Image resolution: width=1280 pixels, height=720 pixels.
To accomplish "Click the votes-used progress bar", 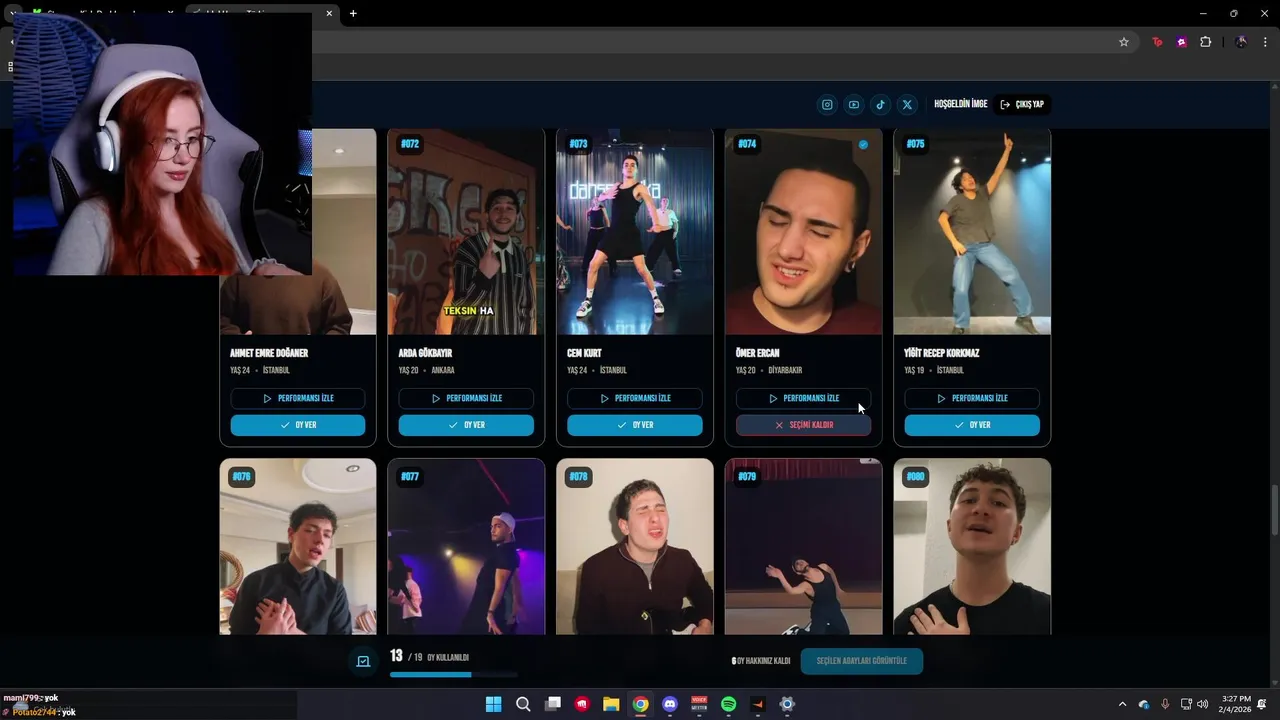I will click(x=454, y=675).
